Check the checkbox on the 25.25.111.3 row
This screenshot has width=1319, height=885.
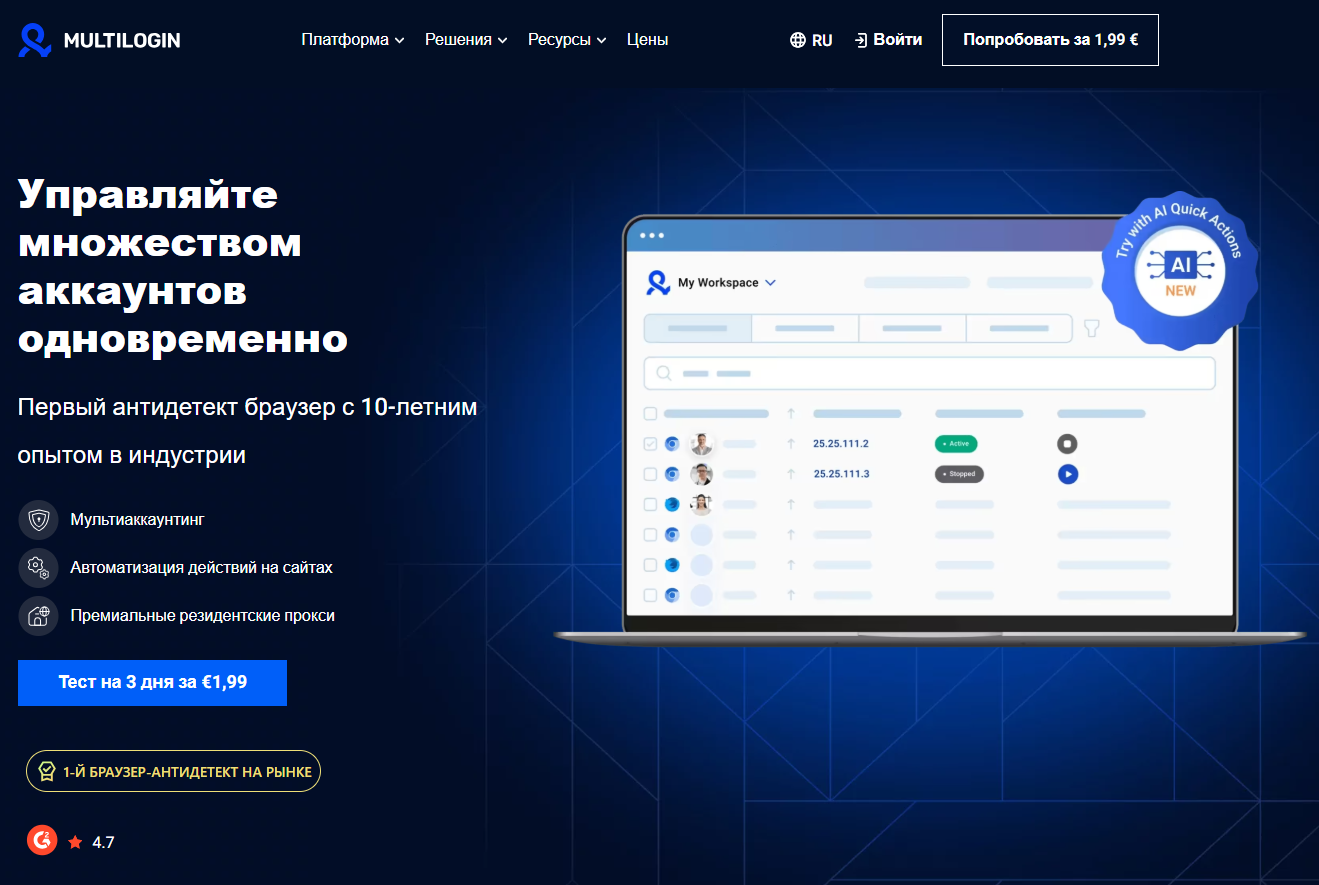650,474
